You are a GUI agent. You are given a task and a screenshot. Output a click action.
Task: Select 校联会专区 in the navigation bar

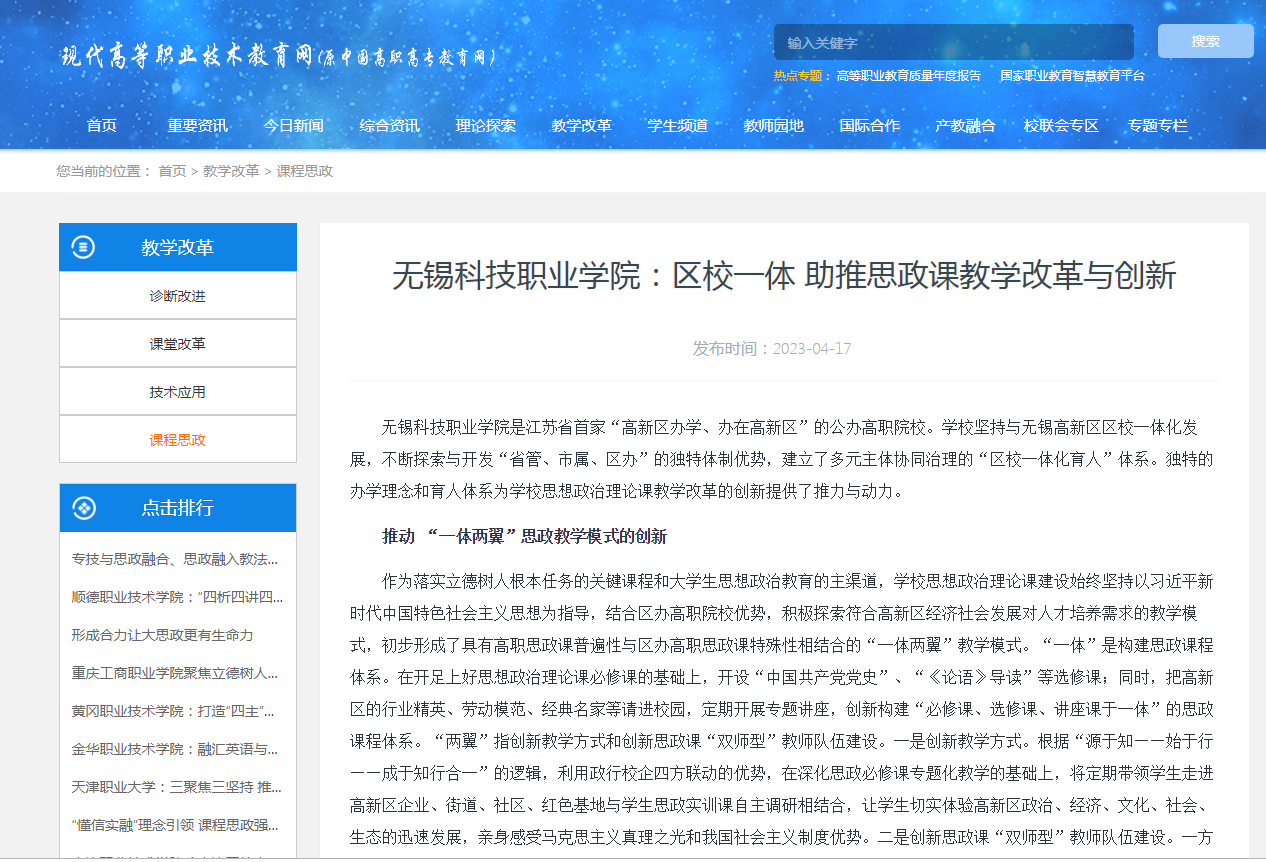[x=1061, y=125]
